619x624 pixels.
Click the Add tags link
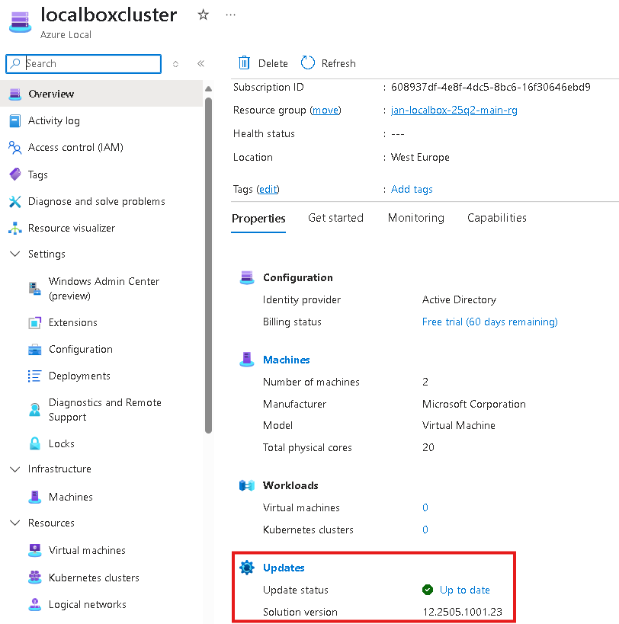[412, 189]
